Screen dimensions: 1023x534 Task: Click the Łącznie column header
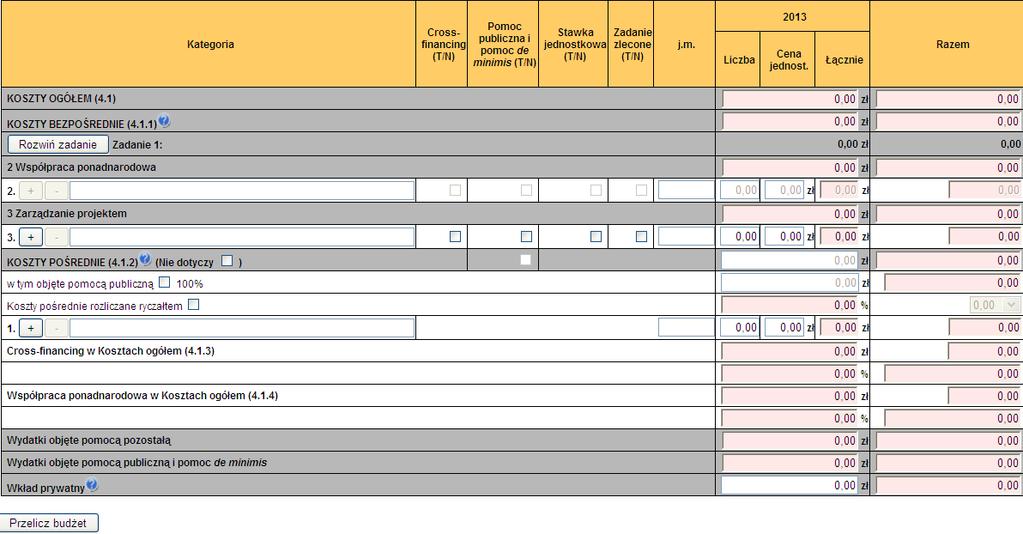pos(844,60)
